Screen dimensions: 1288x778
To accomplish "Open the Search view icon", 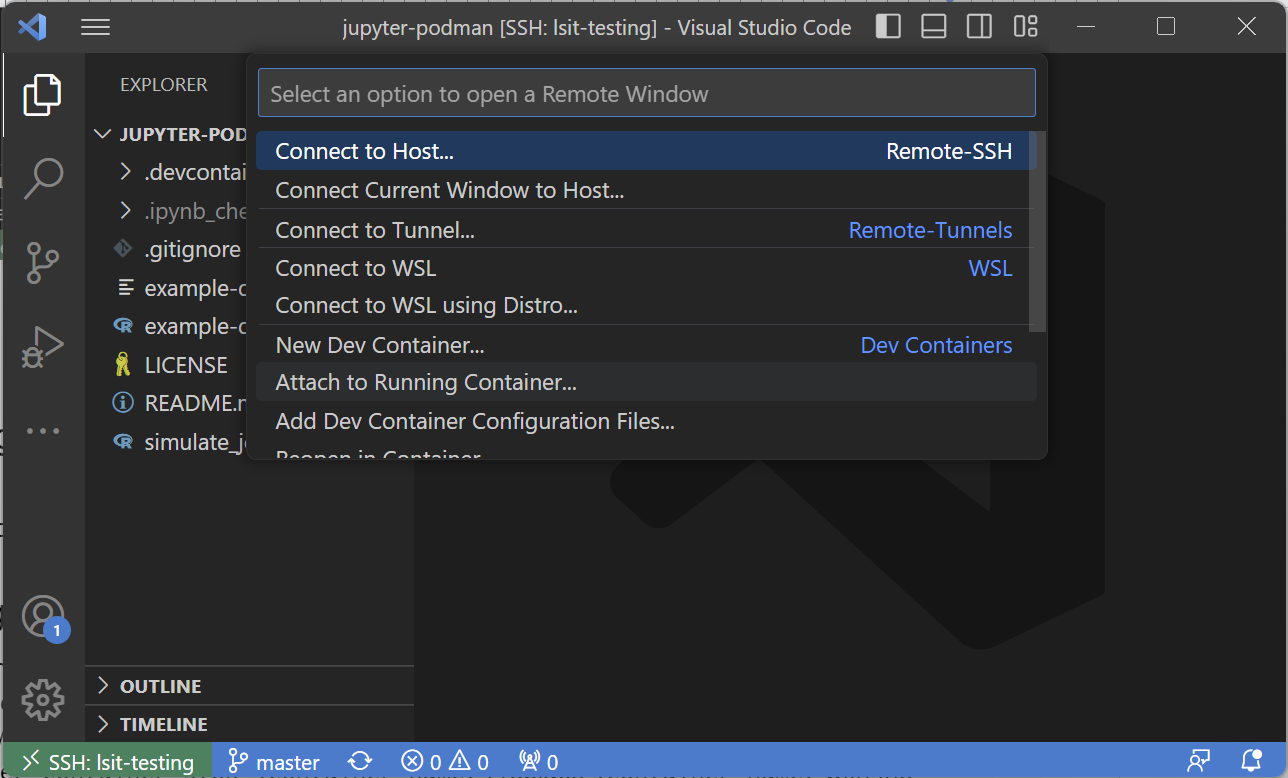I will [x=42, y=178].
